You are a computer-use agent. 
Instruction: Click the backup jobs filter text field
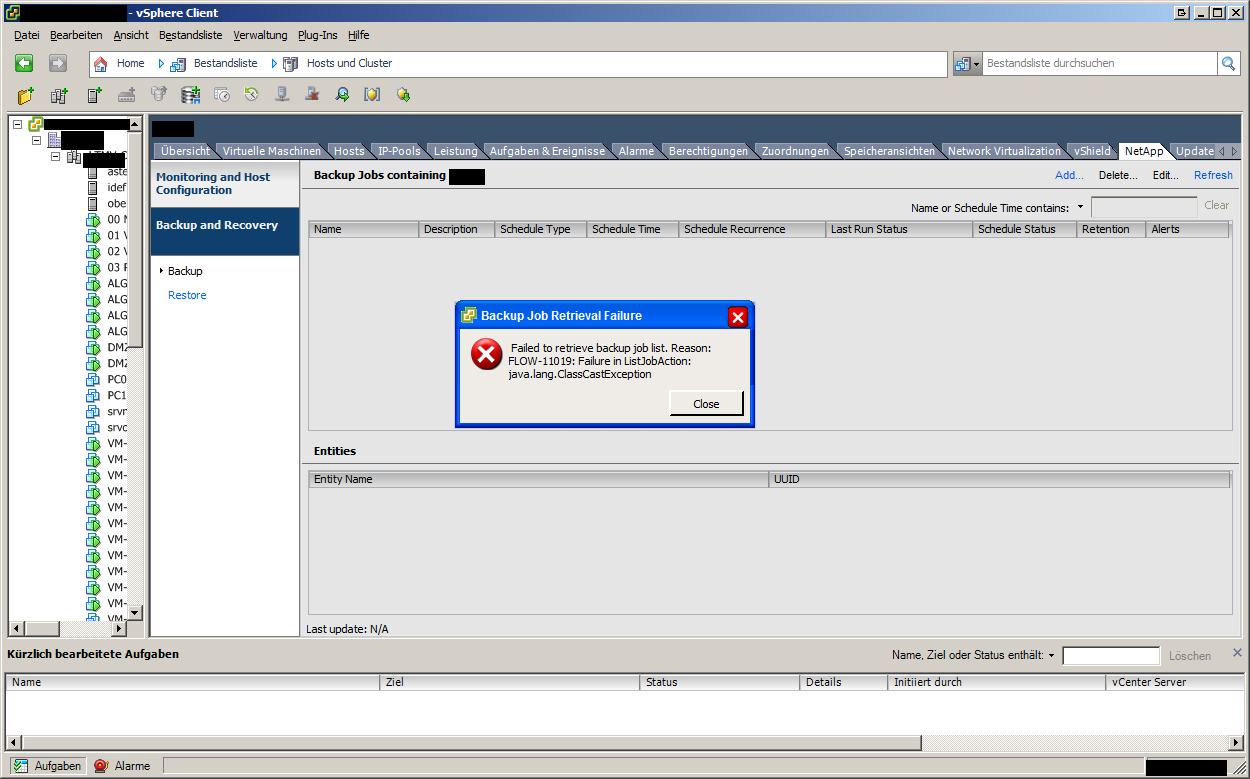(x=1144, y=207)
